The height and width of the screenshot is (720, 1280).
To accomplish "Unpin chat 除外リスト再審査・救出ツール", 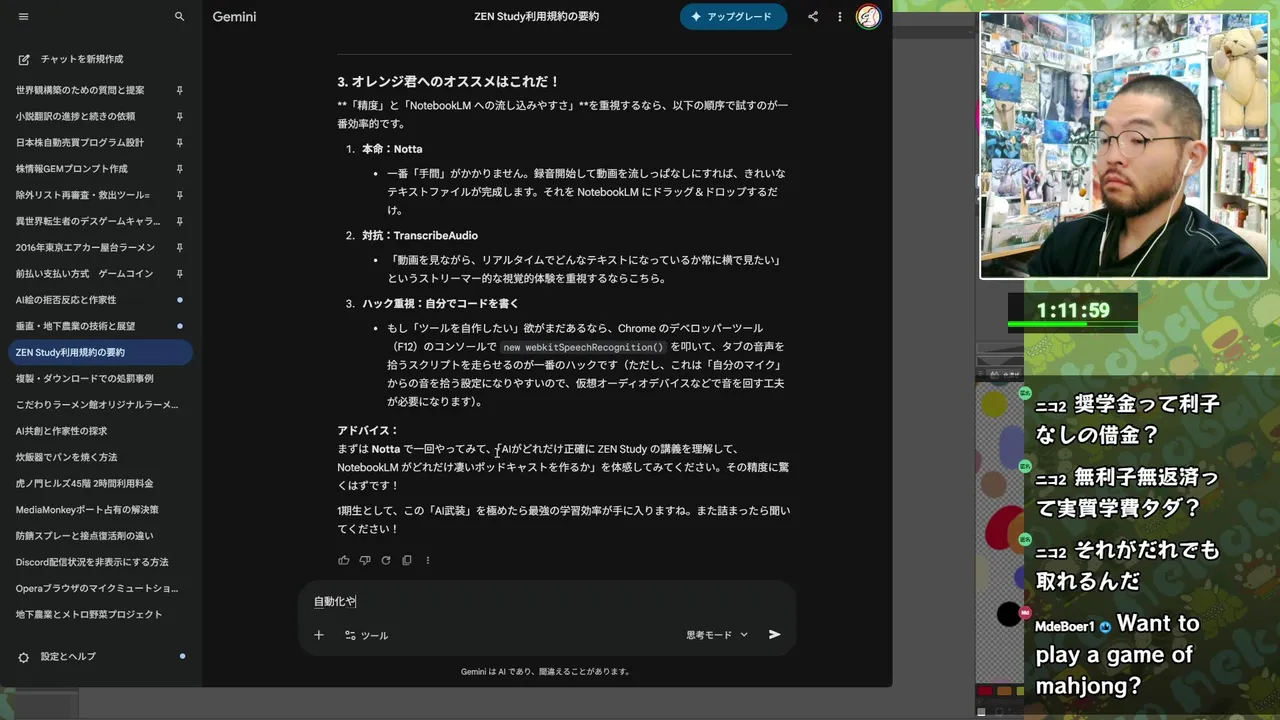I will coord(180,195).
